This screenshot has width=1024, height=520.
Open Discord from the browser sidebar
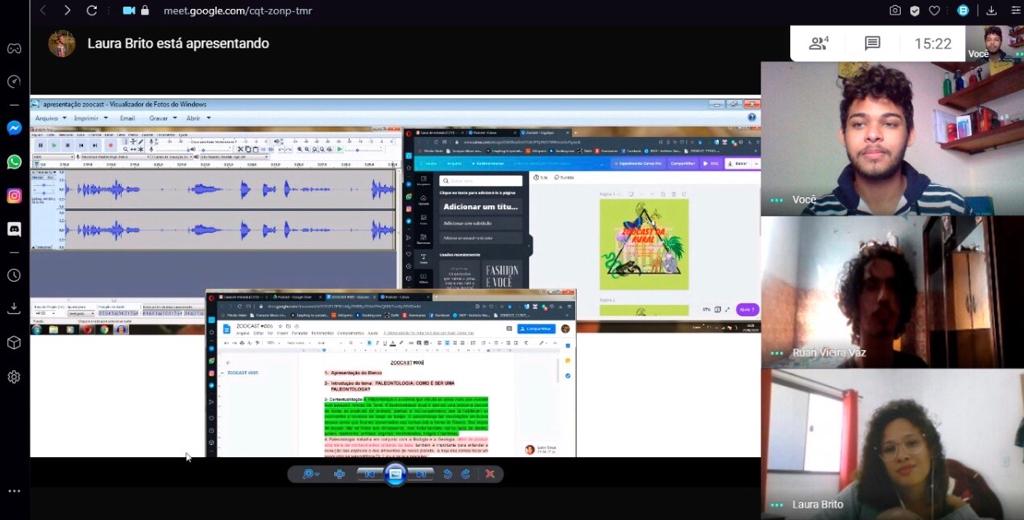tap(14, 229)
